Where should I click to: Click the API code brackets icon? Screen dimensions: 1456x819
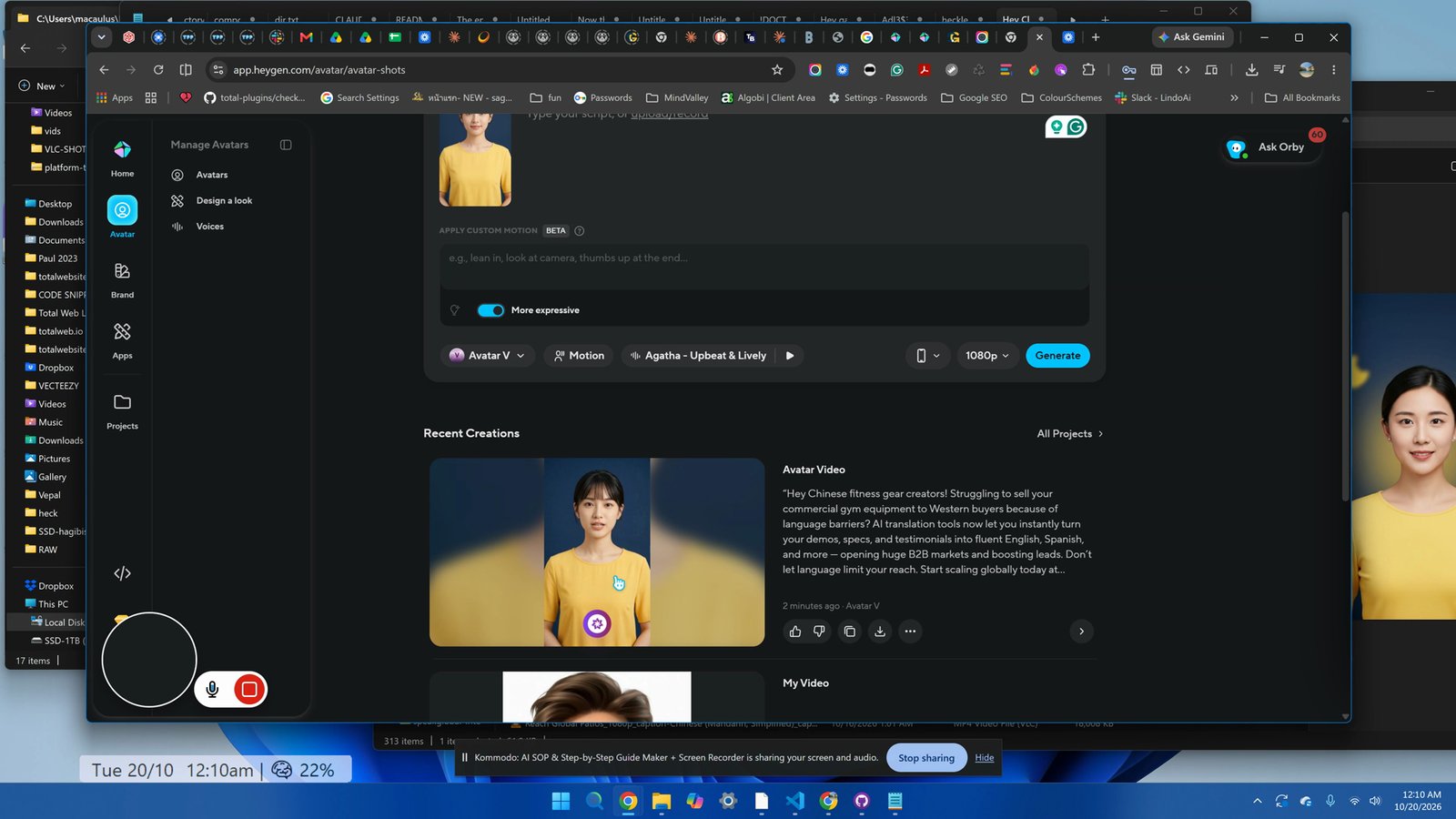(122, 573)
